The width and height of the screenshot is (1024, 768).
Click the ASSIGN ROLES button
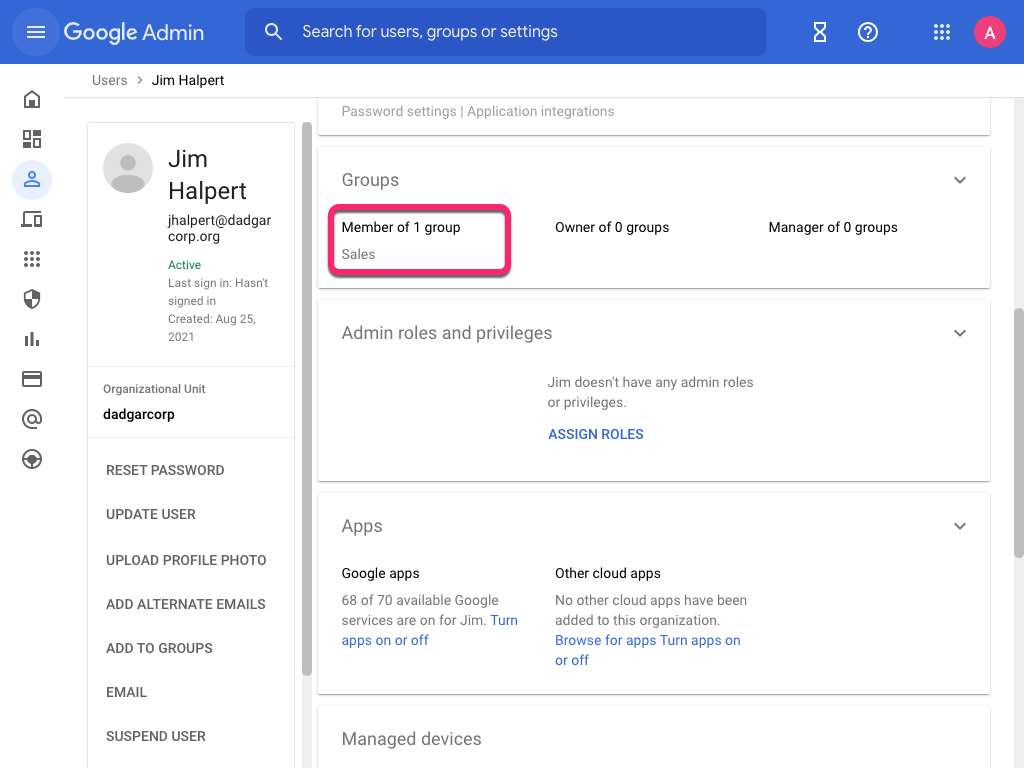[x=596, y=434]
